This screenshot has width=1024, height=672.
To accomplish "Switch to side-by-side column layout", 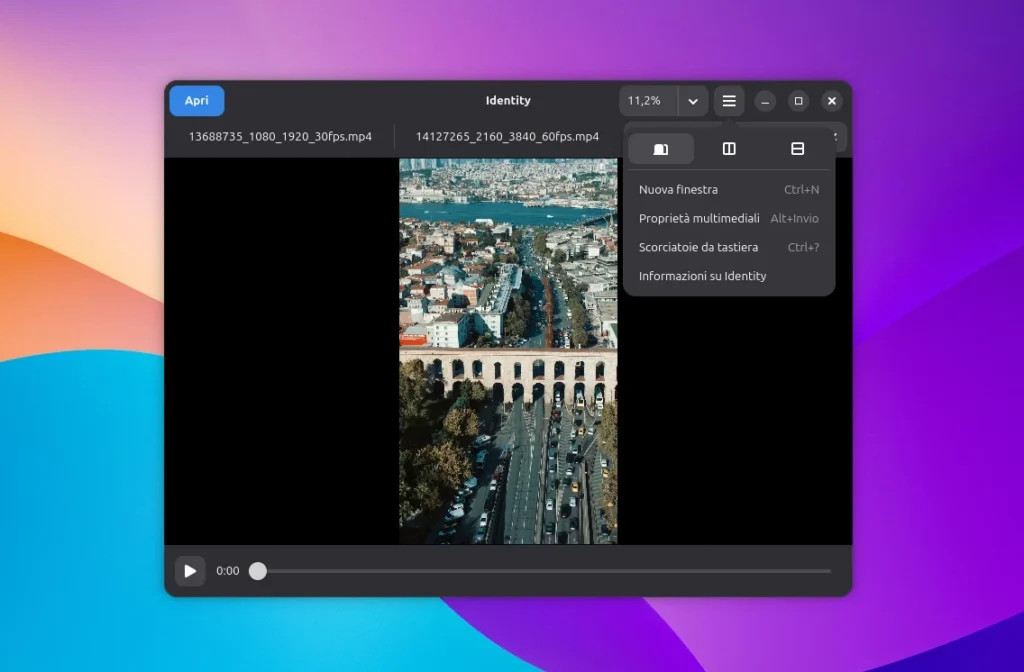I will tap(729, 149).
